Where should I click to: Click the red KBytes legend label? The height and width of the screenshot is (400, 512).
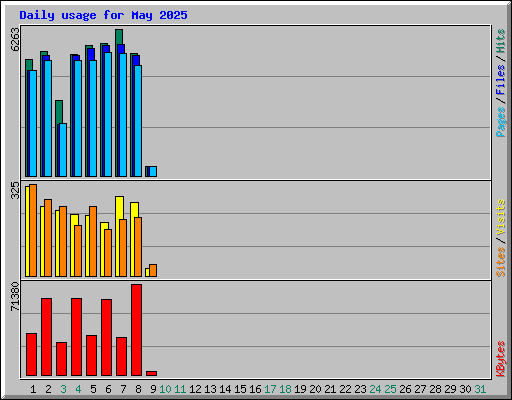[x=501, y=359]
